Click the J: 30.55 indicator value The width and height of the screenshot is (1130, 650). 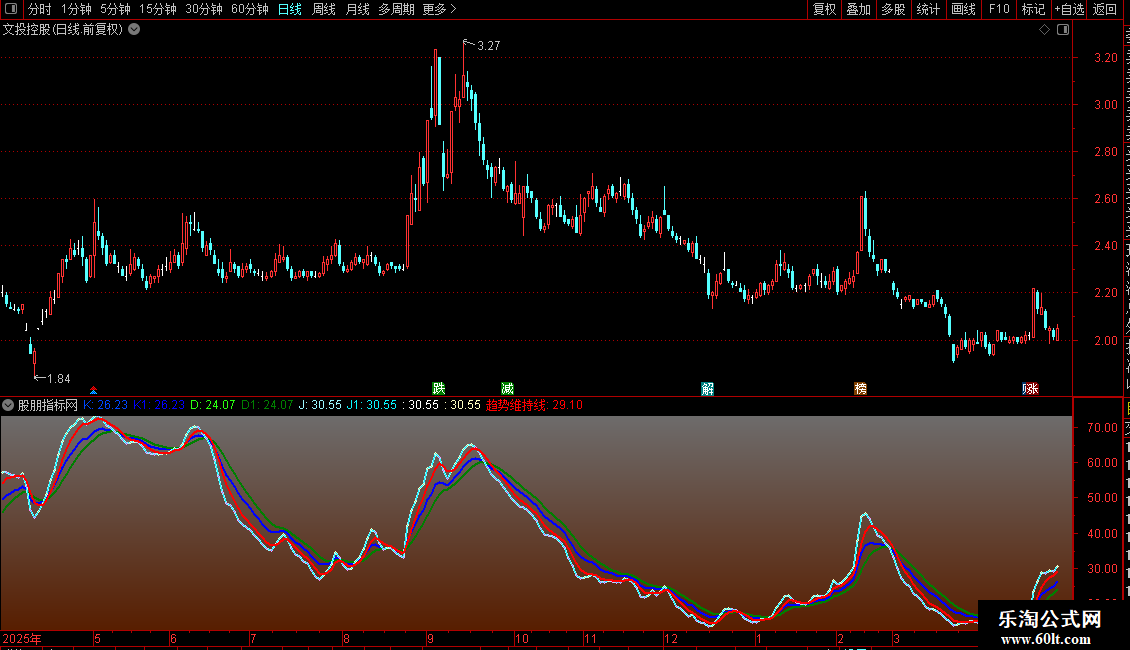pos(320,405)
